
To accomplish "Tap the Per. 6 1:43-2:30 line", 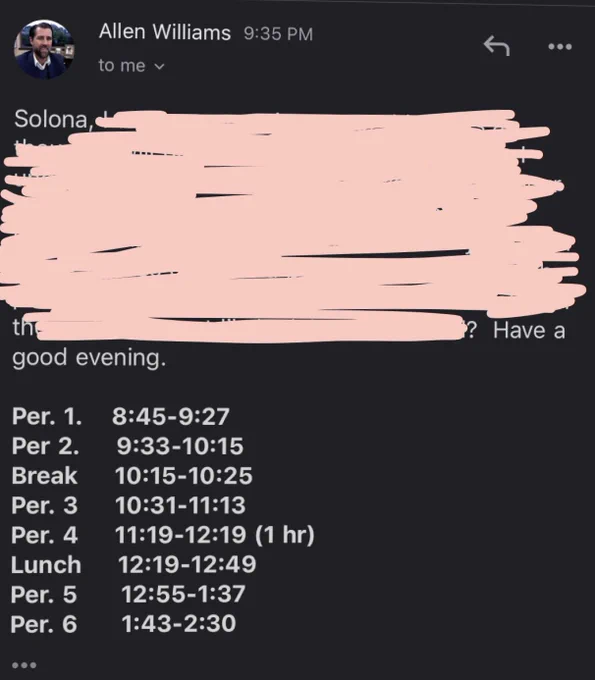I will (x=123, y=624).
